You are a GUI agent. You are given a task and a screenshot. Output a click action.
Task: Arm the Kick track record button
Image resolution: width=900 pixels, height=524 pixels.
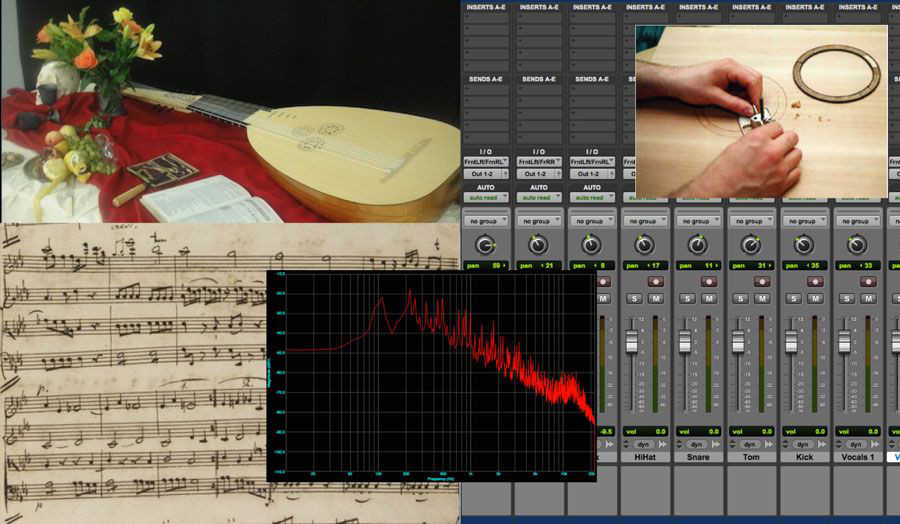coord(816,282)
